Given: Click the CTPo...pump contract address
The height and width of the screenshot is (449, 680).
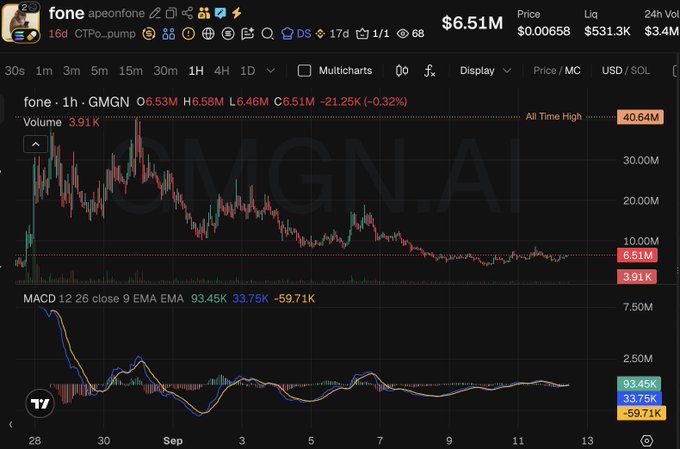Looking at the screenshot, I should point(105,33).
